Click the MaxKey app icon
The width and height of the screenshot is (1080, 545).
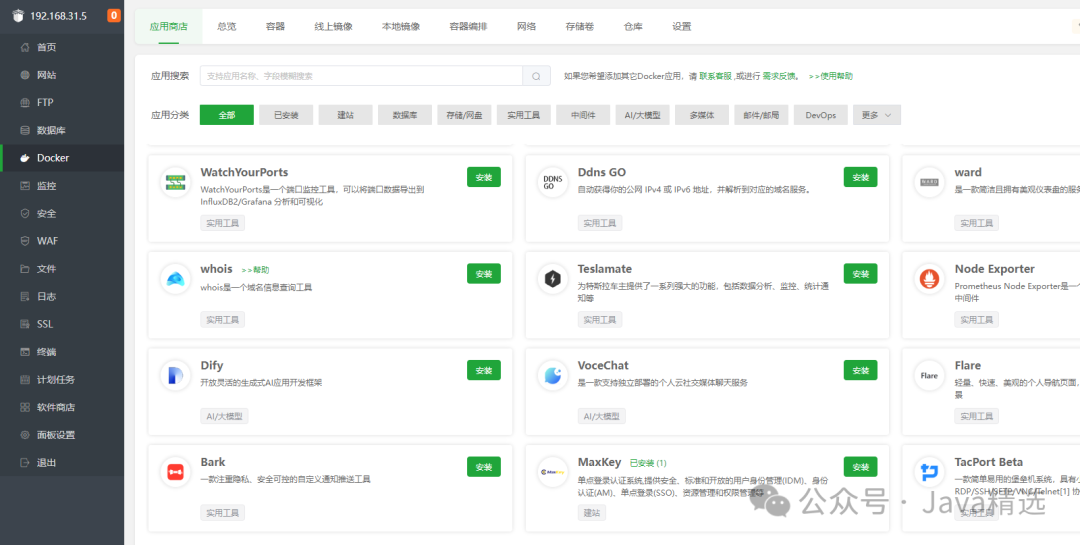click(552, 472)
